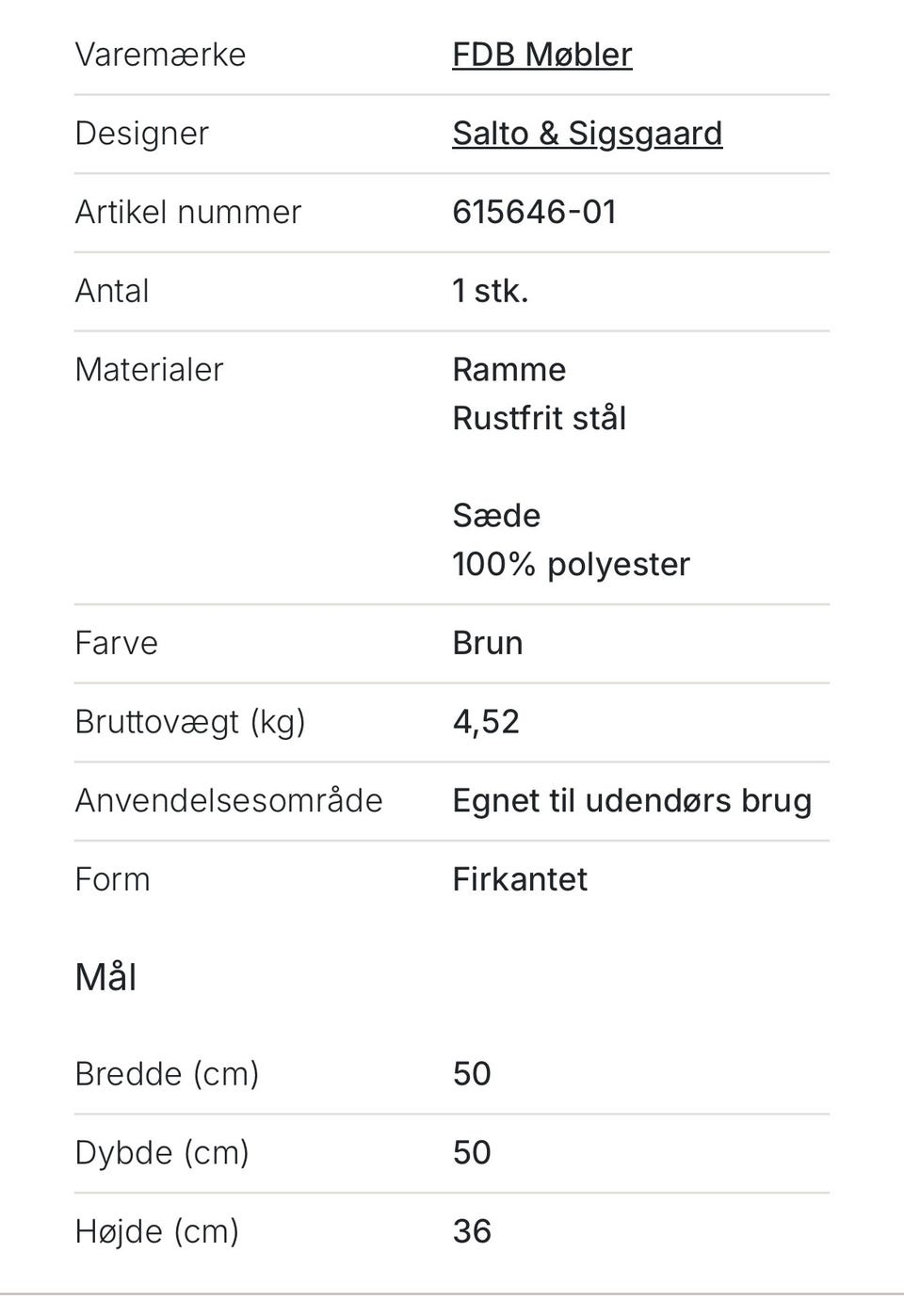Click the Højde value 36
The width and height of the screenshot is (904, 1316).
point(472,1231)
